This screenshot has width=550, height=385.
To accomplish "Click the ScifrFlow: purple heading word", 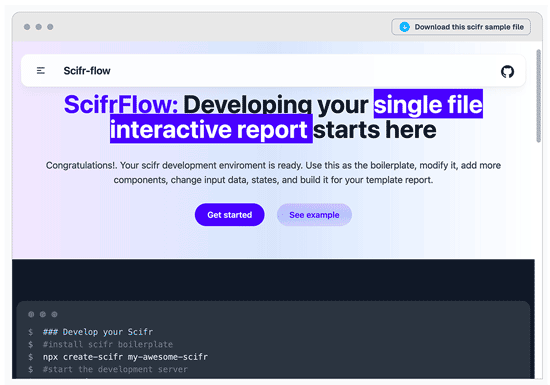I will pyautogui.click(x=121, y=104).
